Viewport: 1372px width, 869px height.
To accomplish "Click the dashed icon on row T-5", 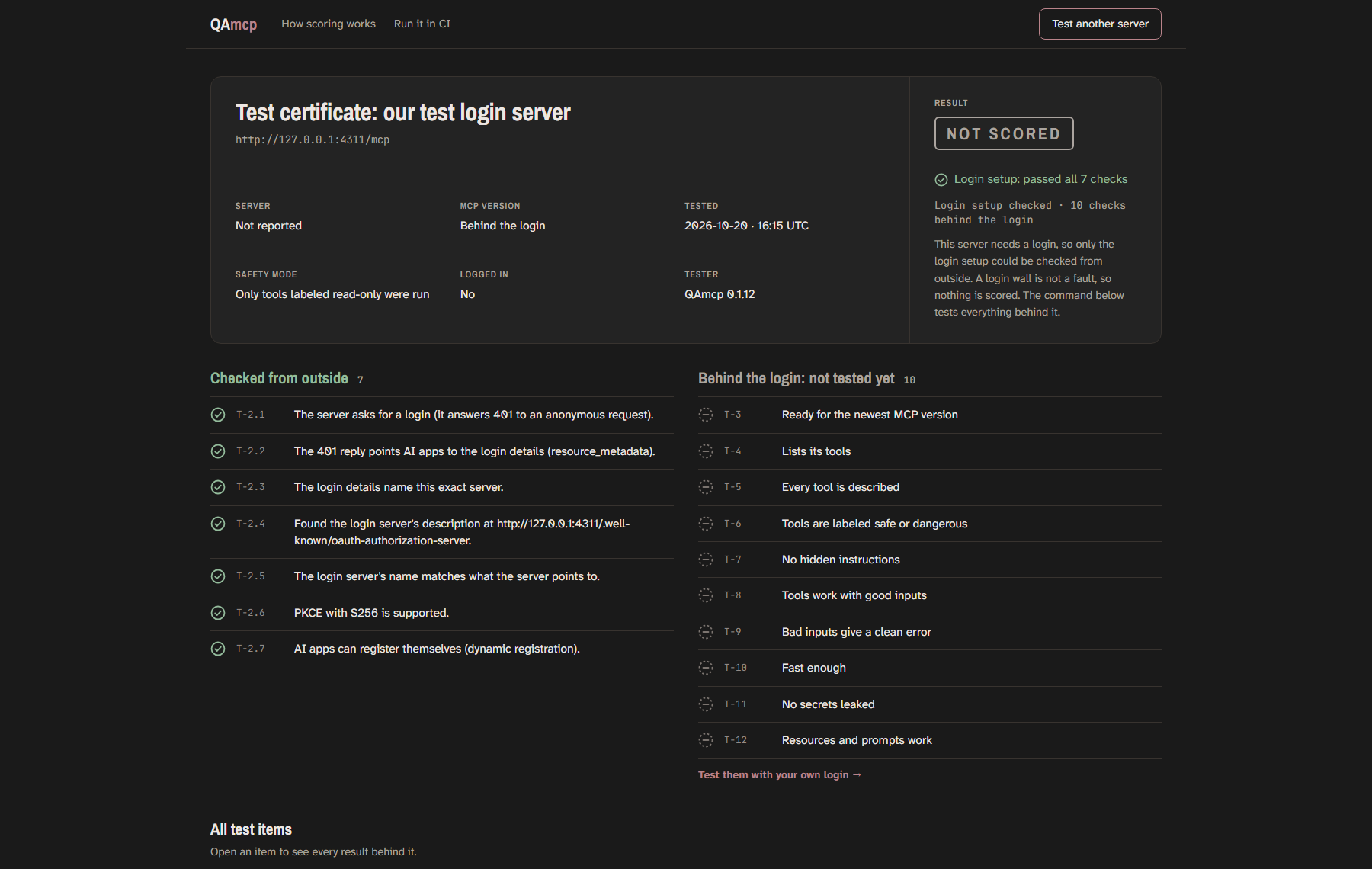I will (x=706, y=487).
